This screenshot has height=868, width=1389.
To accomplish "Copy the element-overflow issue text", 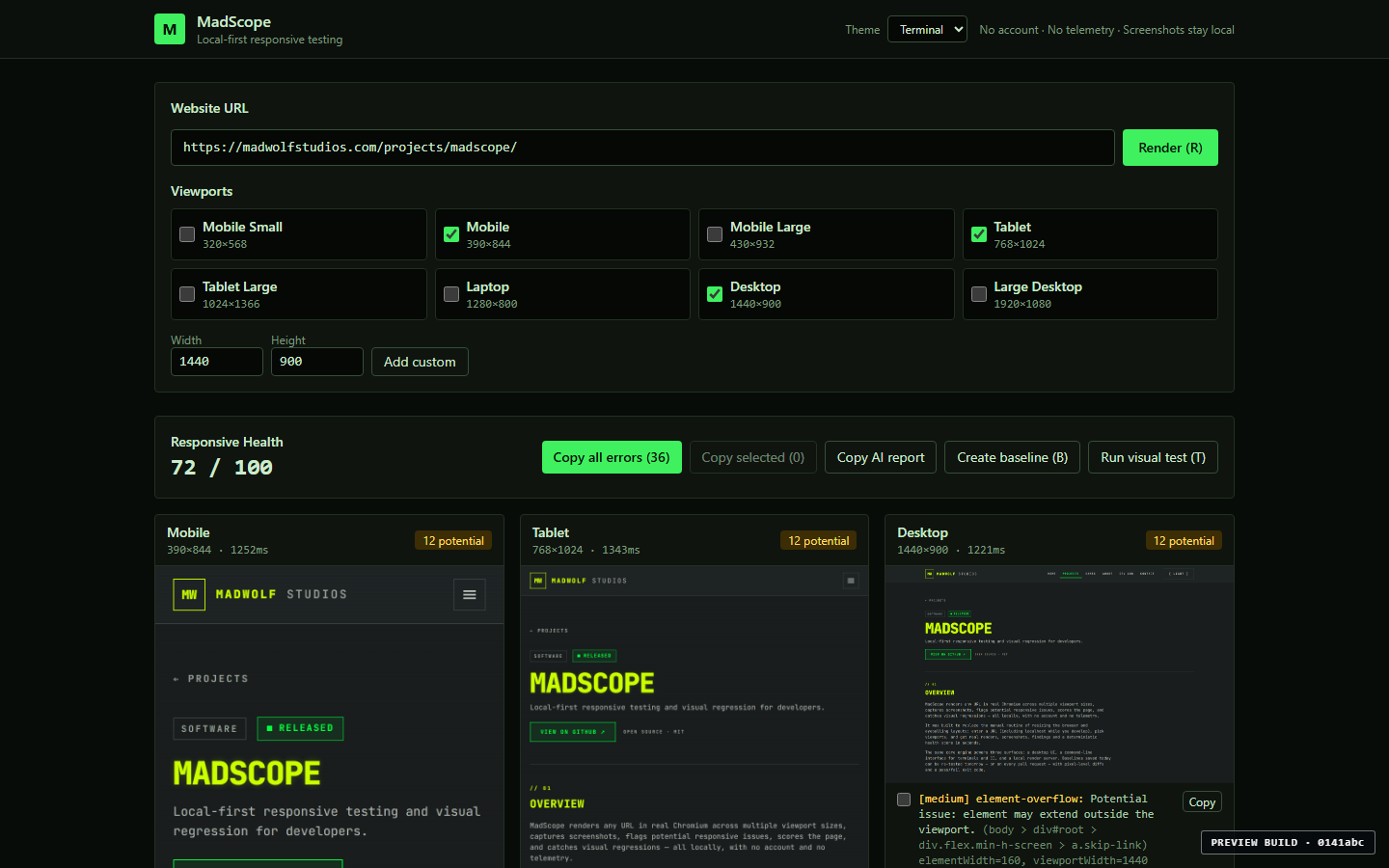I will click(x=1202, y=802).
